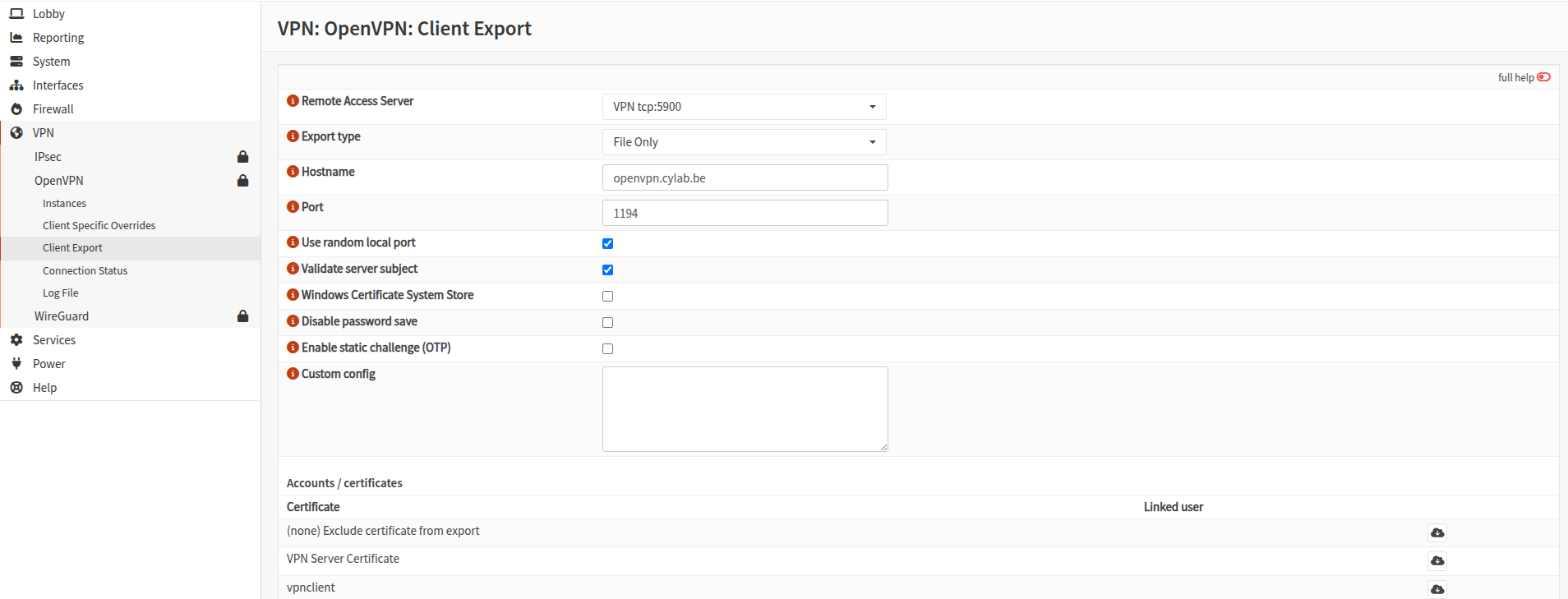Image resolution: width=1568 pixels, height=599 pixels.
Task: Show help for the Hostname field
Action: [x=293, y=172]
